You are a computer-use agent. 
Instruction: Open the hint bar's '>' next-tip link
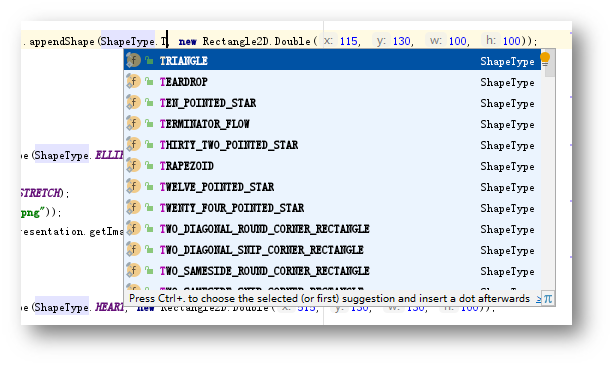click(x=539, y=299)
